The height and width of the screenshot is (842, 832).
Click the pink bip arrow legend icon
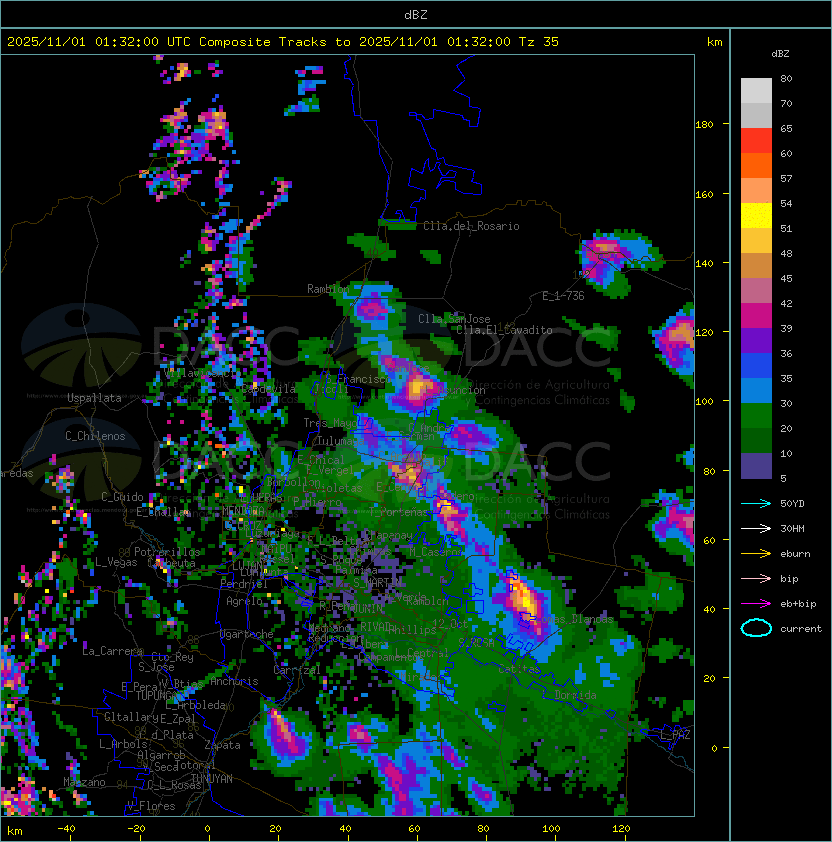[x=756, y=578]
